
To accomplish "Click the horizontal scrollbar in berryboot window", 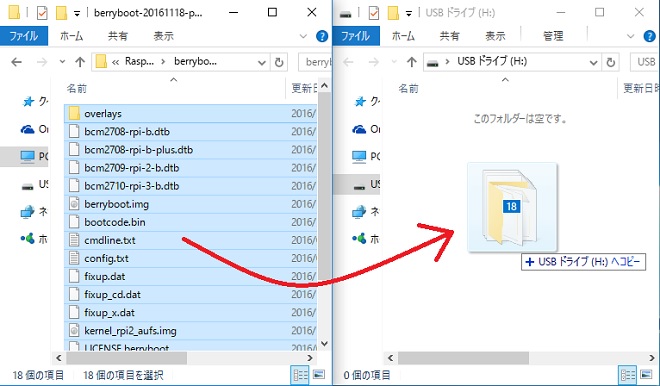I will point(126,358).
